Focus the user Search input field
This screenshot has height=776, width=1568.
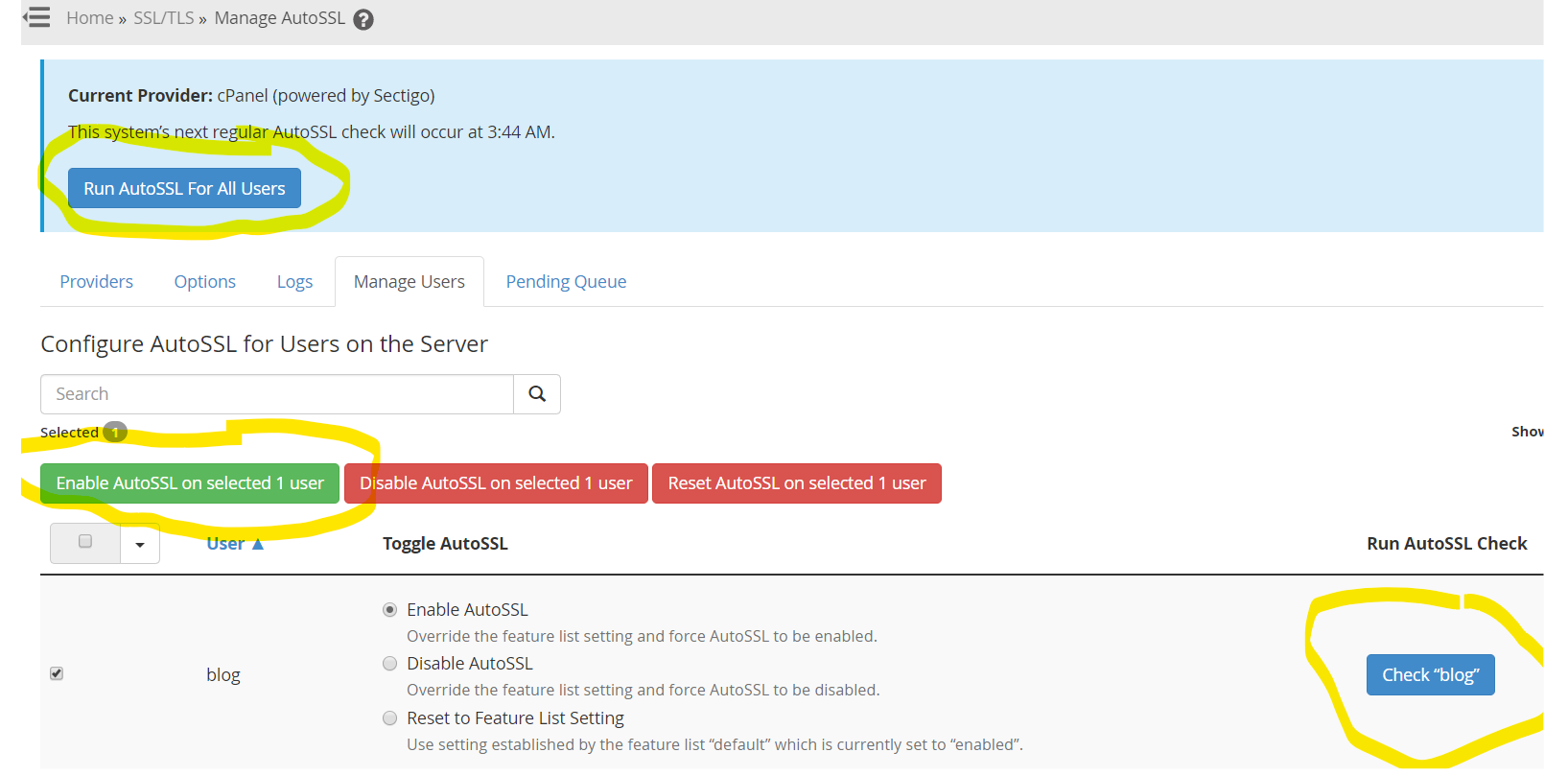click(x=277, y=394)
